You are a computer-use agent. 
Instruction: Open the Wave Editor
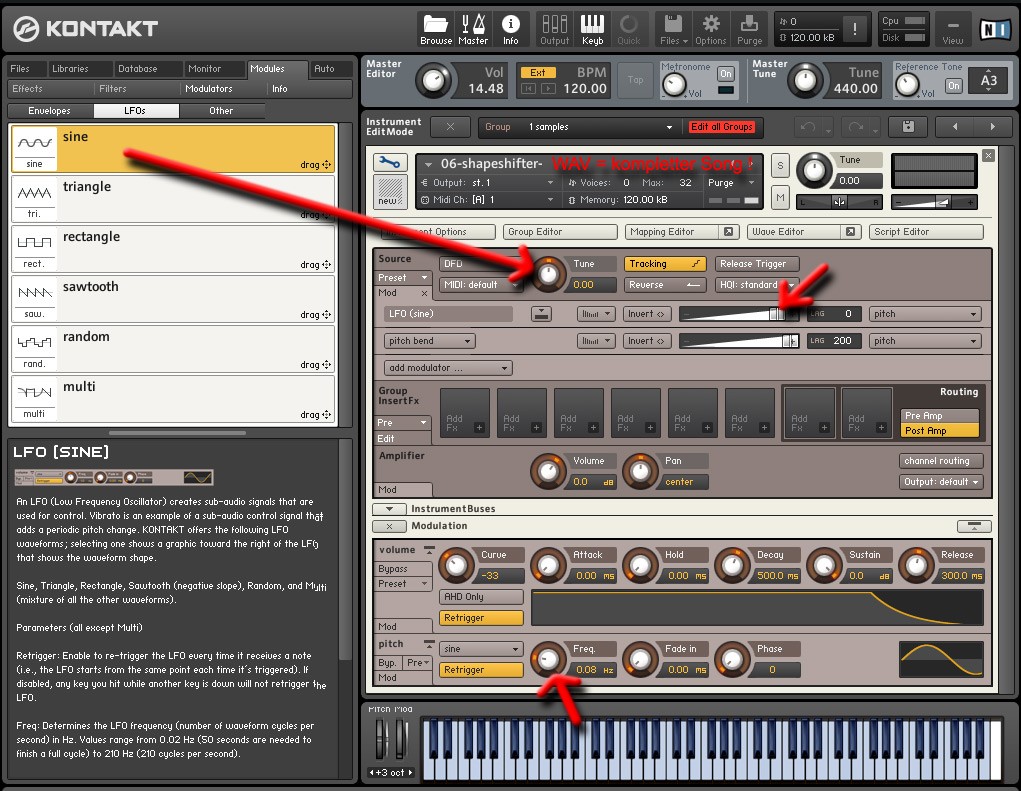click(x=804, y=232)
